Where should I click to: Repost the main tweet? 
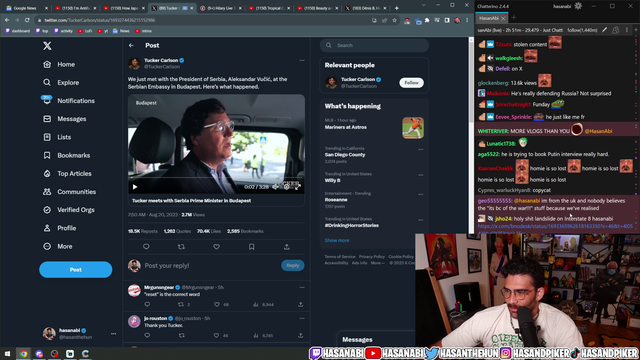pos(181,247)
